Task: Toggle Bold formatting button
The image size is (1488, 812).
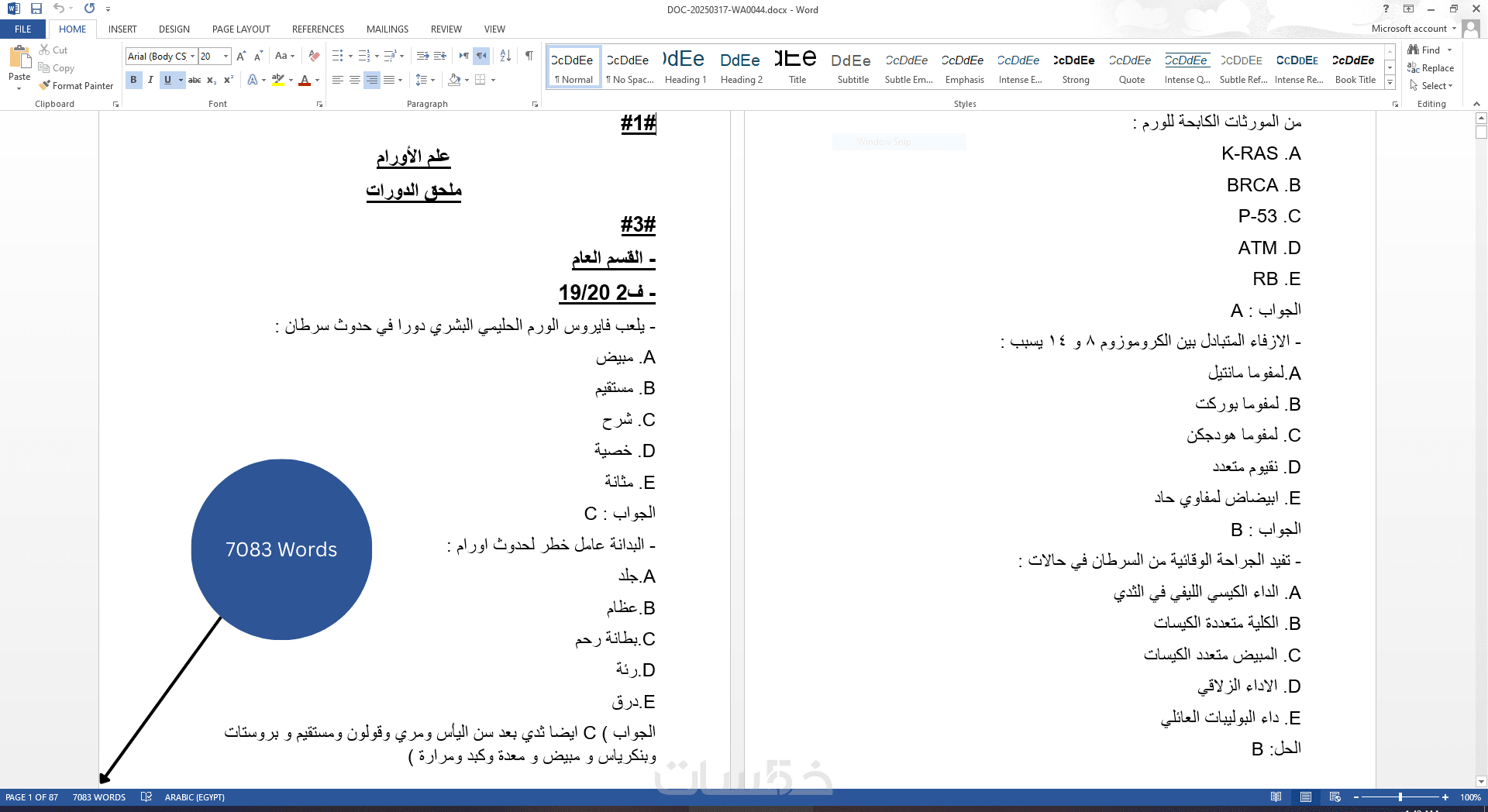Action: click(x=133, y=80)
